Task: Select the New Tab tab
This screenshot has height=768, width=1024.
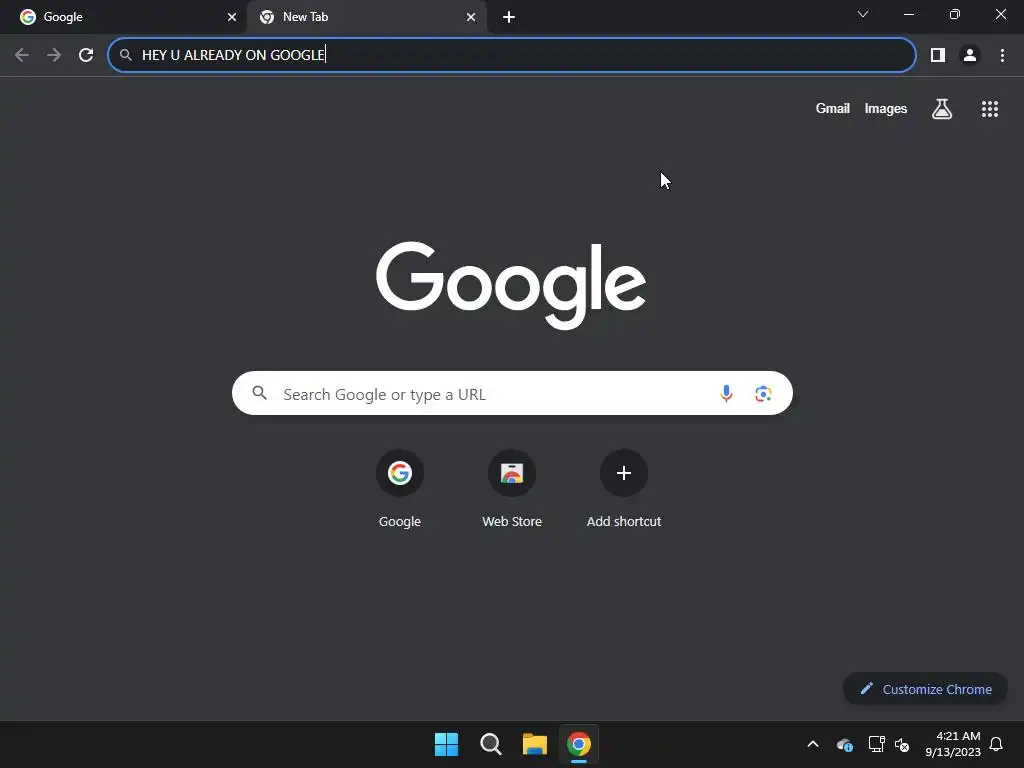Action: 366,17
